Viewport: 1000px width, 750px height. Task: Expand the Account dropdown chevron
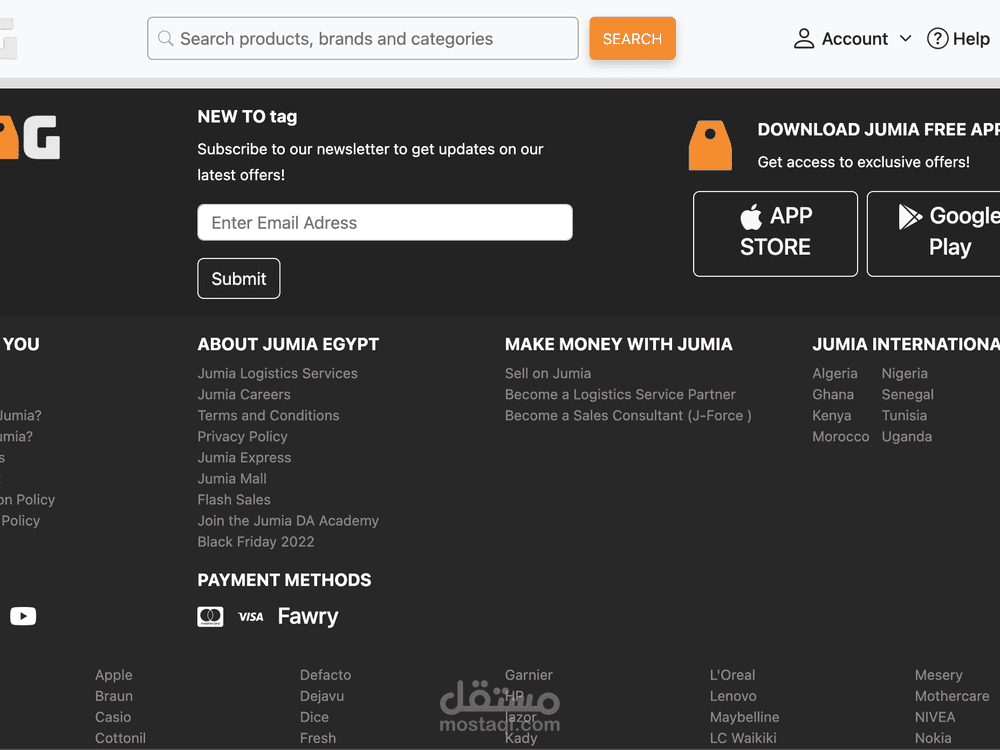[x=905, y=38]
